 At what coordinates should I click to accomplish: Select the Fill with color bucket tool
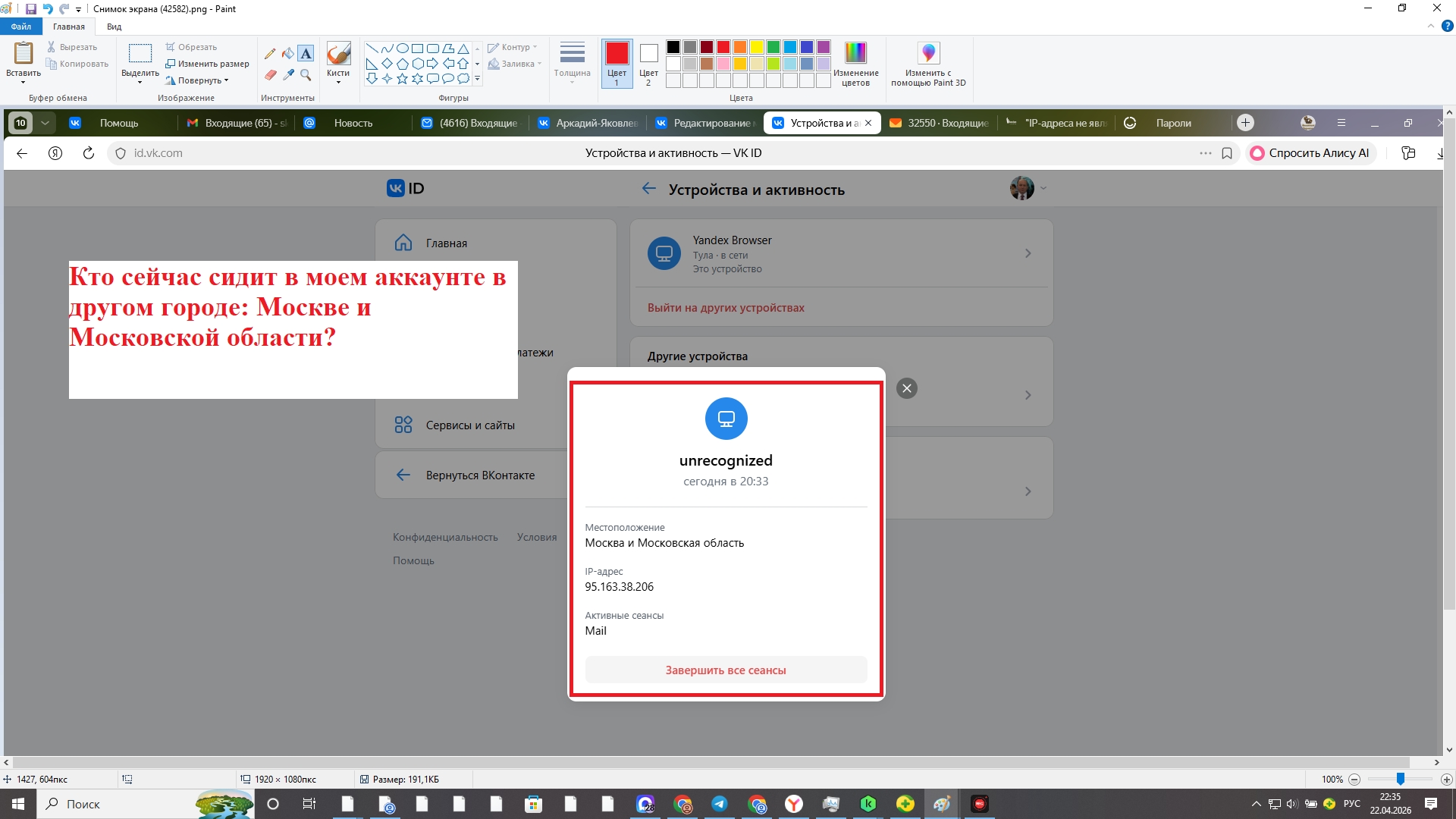tap(288, 54)
